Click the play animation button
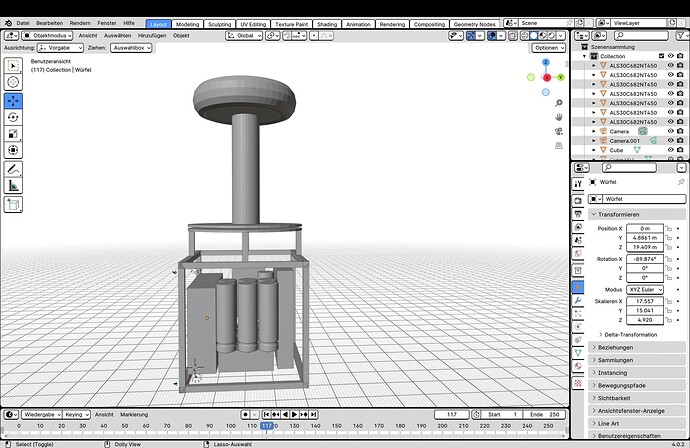The image size is (690, 448). [x=294, y=415]
